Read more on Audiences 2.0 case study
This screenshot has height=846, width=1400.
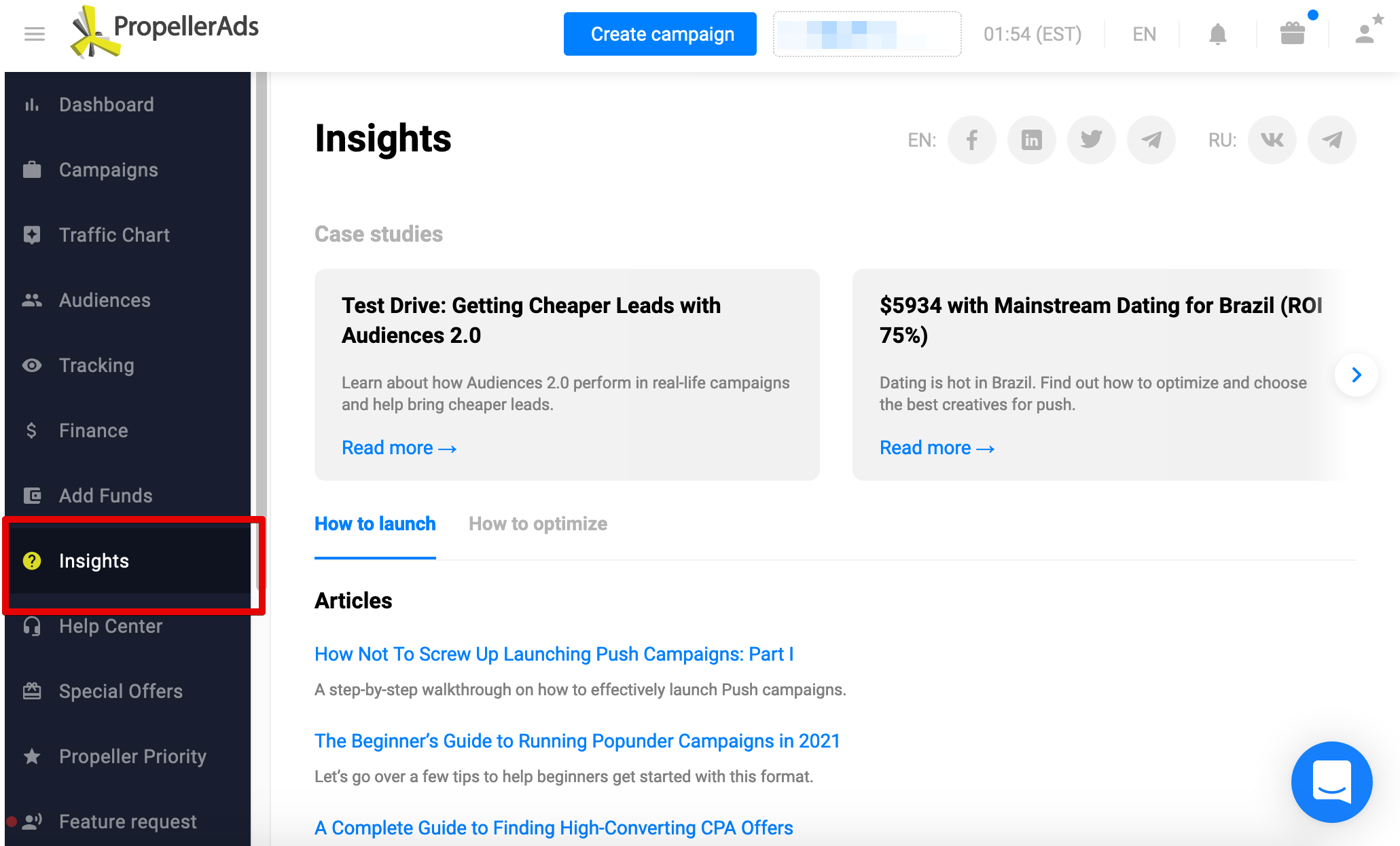[399, 448]
